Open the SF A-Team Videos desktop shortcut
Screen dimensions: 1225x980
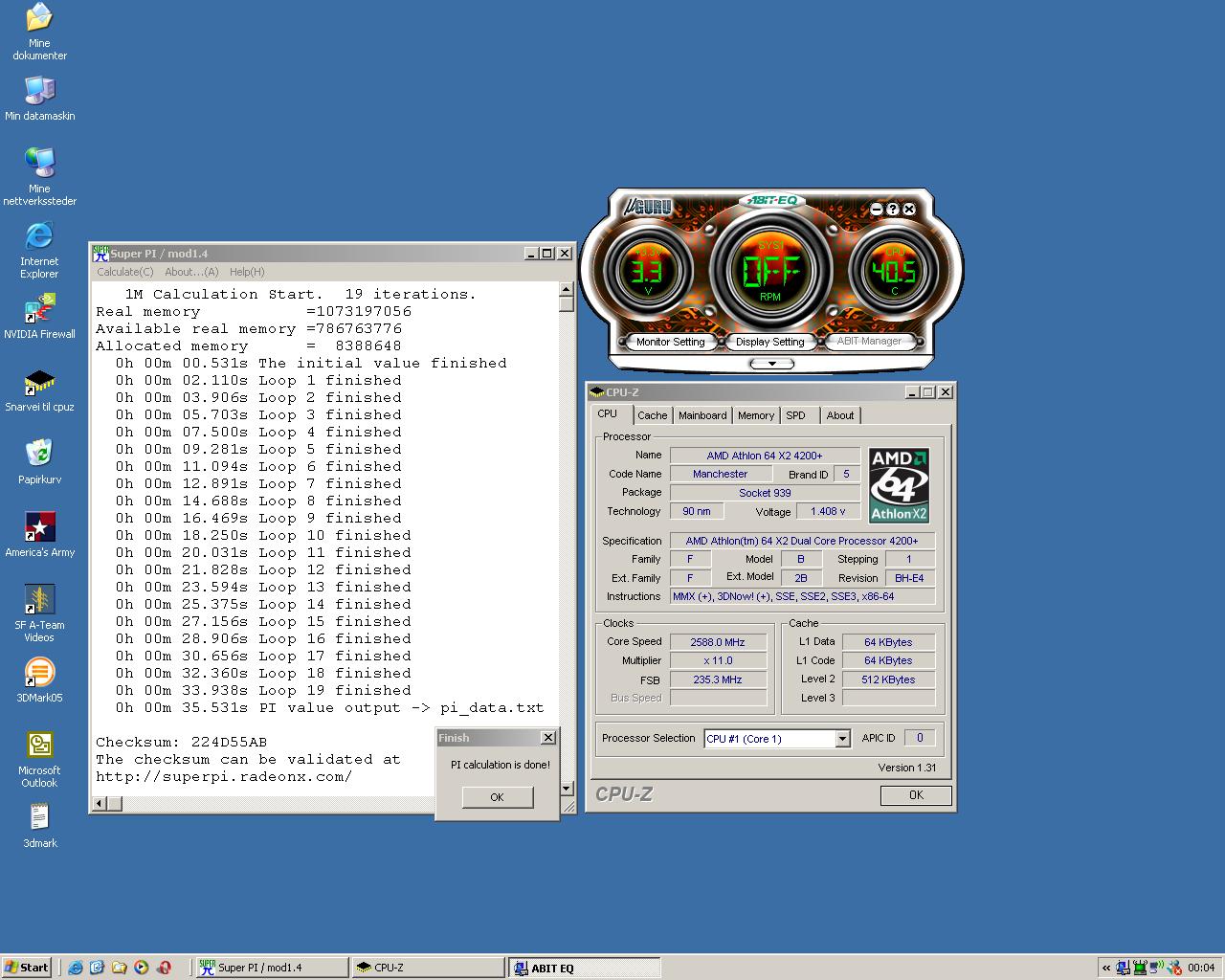(x=39, y=613)
